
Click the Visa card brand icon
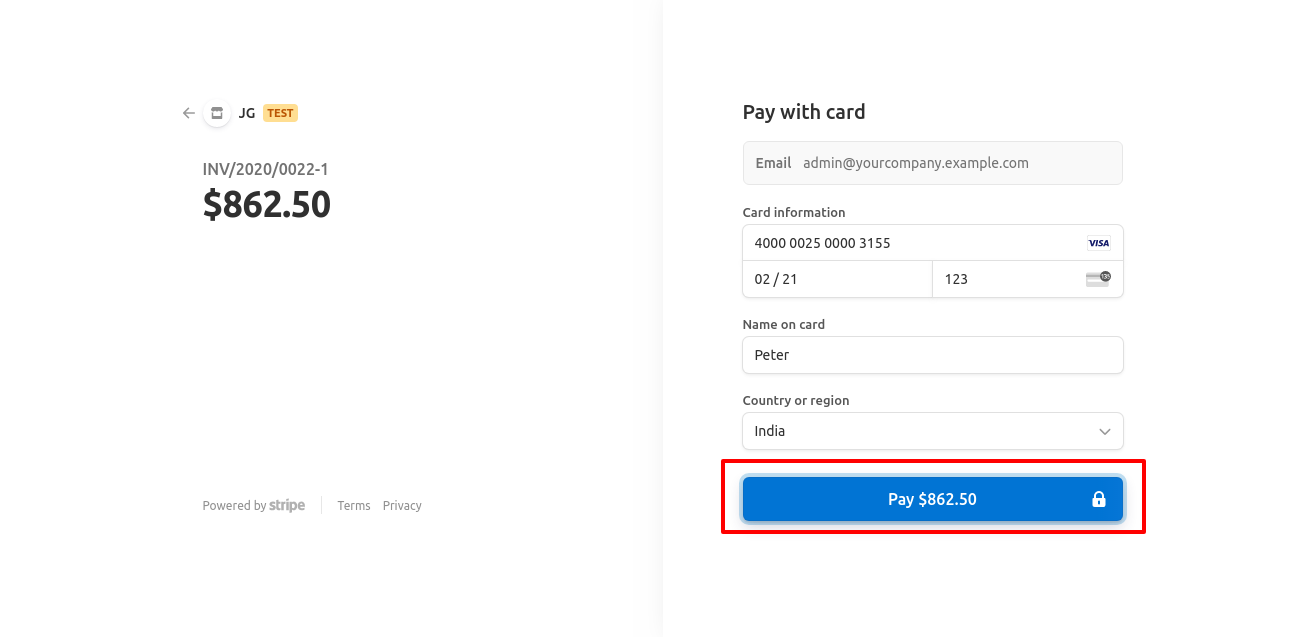(1098, 243)
